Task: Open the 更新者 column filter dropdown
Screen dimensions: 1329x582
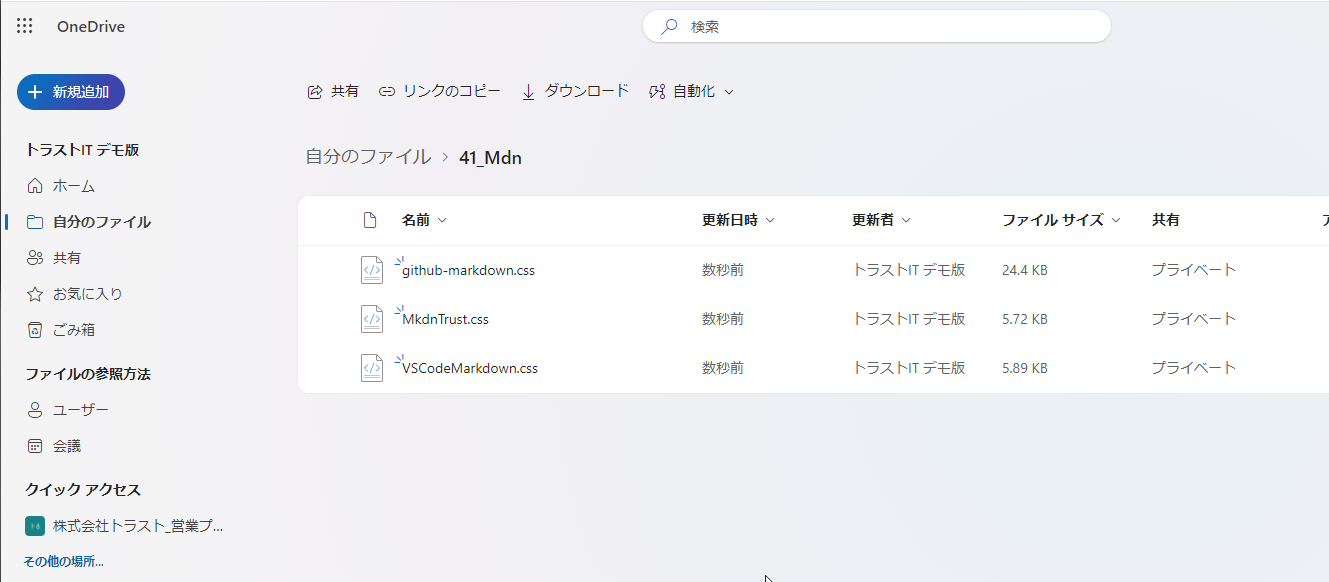Action: click(x=906, y=221)
